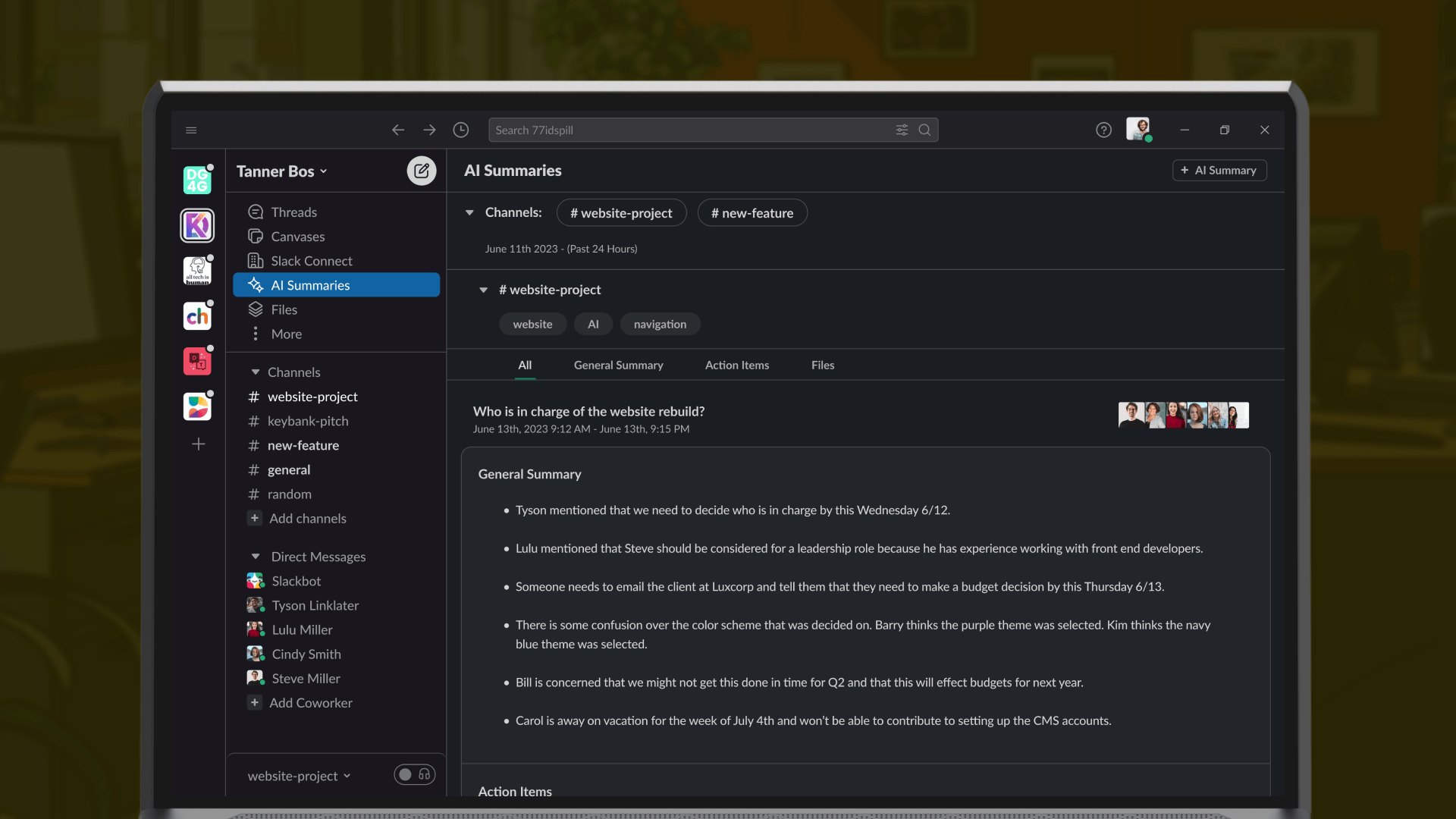
Task: Add a workspace with plus icon
Action: (199, 444)
